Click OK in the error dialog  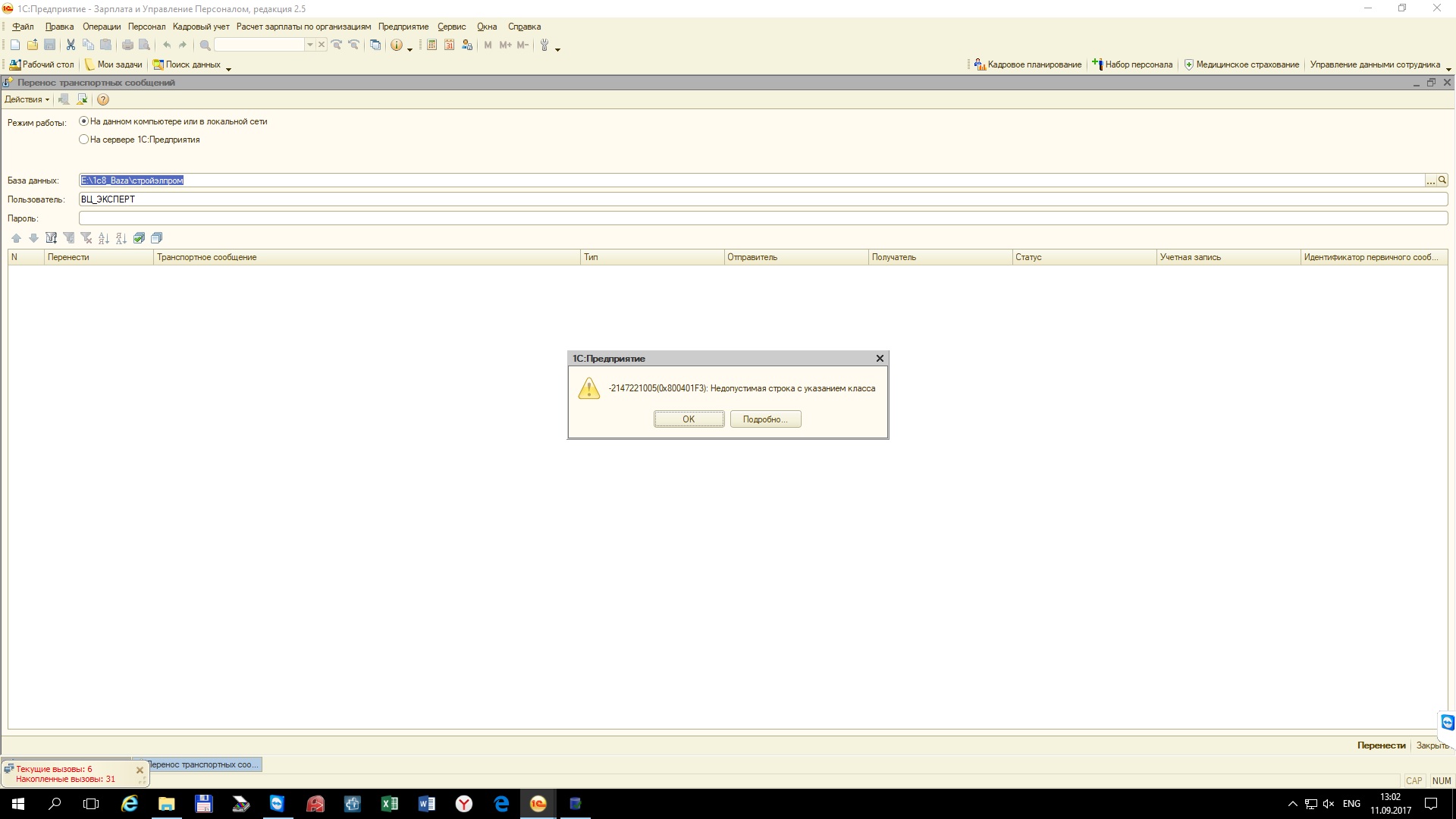pos(689,419)
